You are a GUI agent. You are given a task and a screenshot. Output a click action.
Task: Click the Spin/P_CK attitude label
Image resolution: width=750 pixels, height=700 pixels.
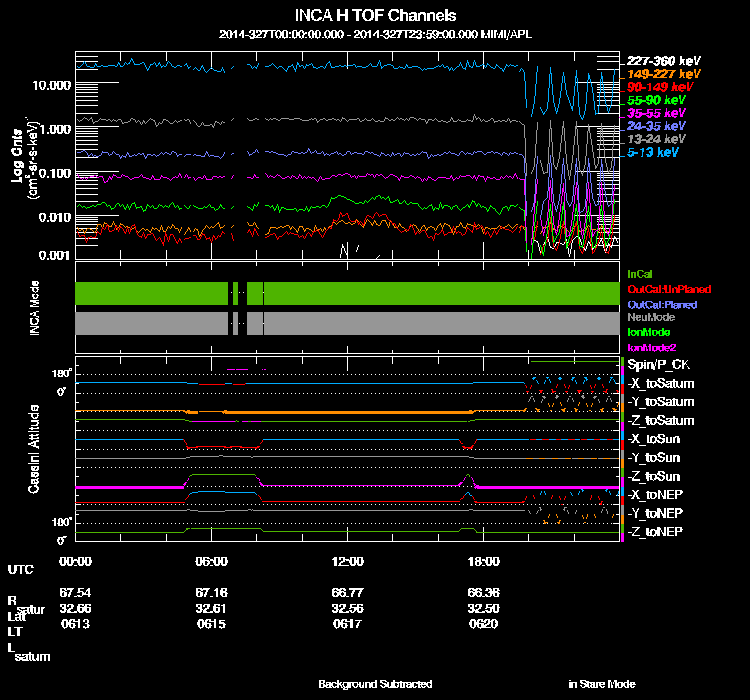tap(657, 365)
